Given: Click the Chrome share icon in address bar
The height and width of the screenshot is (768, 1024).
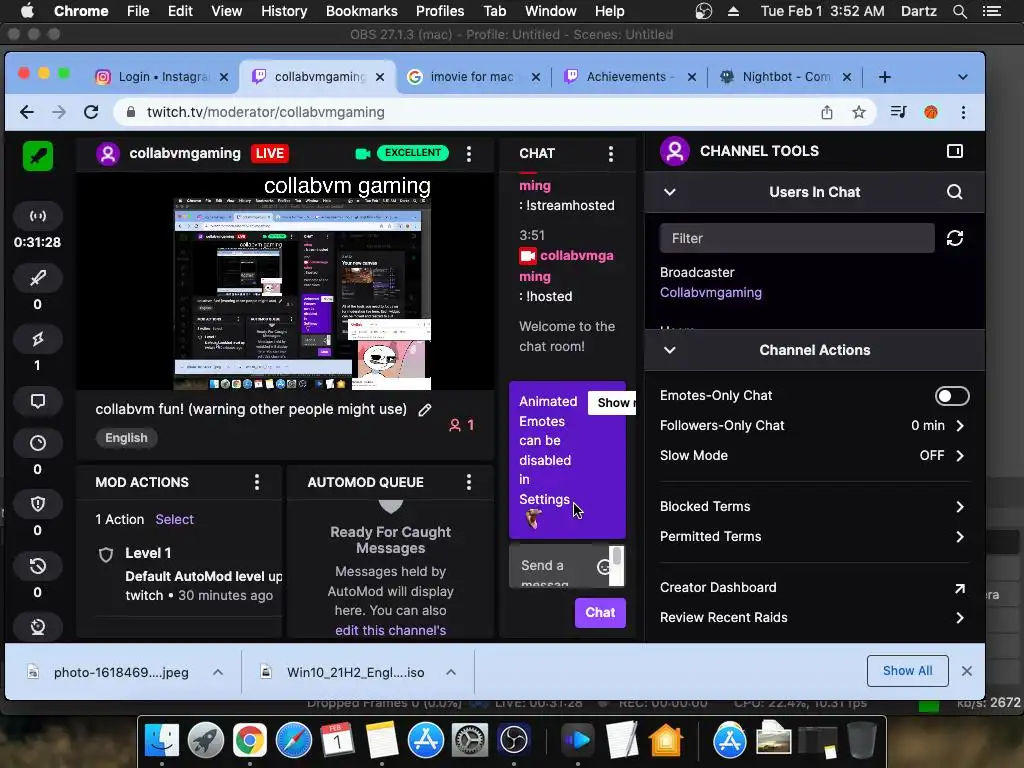Looking at the screenshot, I should click(827, 112).
